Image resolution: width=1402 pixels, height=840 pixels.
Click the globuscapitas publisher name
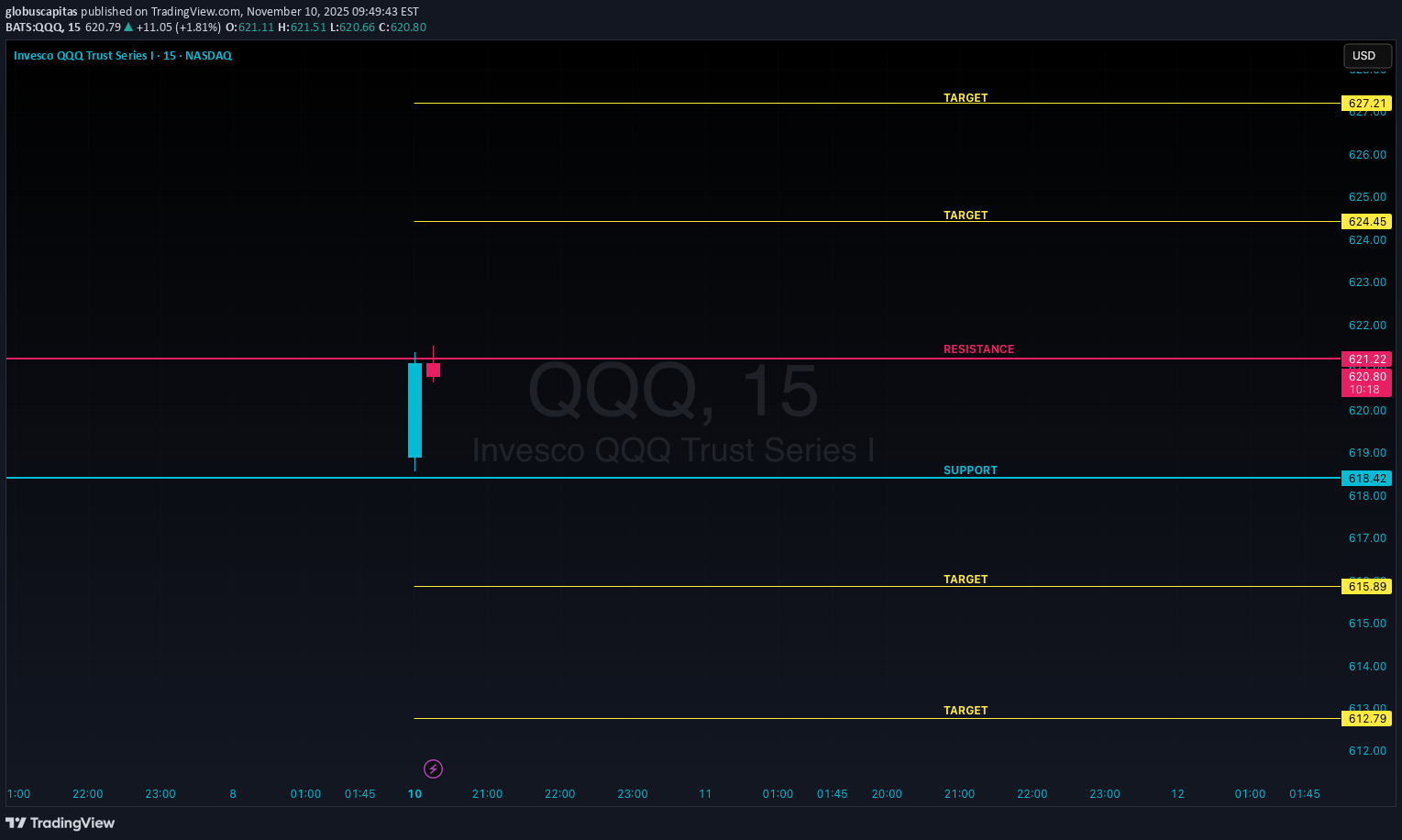pos(41,12)
